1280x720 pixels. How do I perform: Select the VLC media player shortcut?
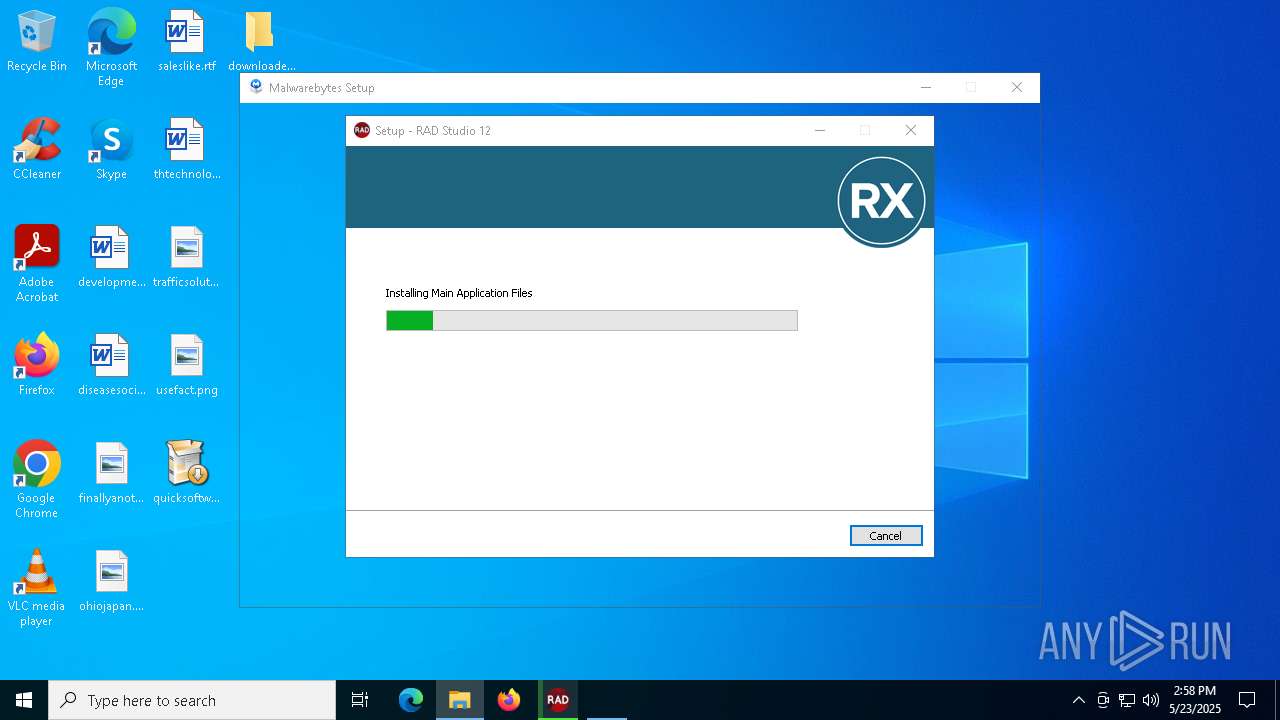37,588
